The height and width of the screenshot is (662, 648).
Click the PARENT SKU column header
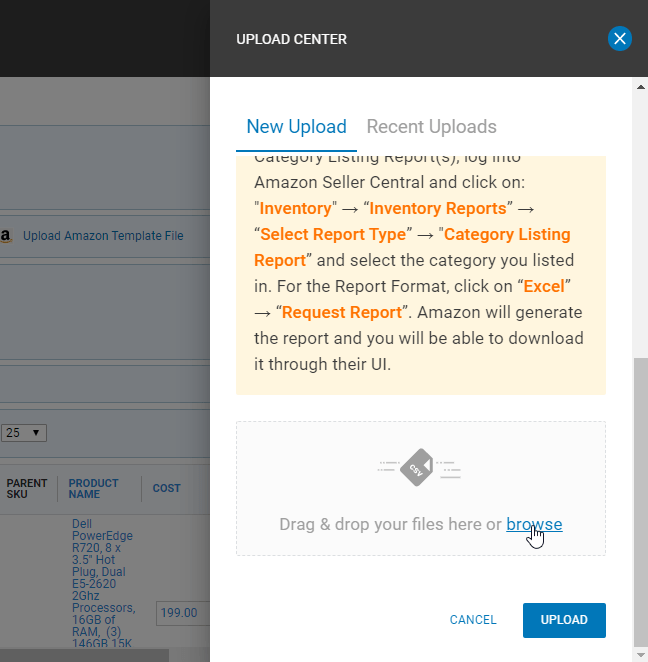pyautogui.click(x=27, y=488)
